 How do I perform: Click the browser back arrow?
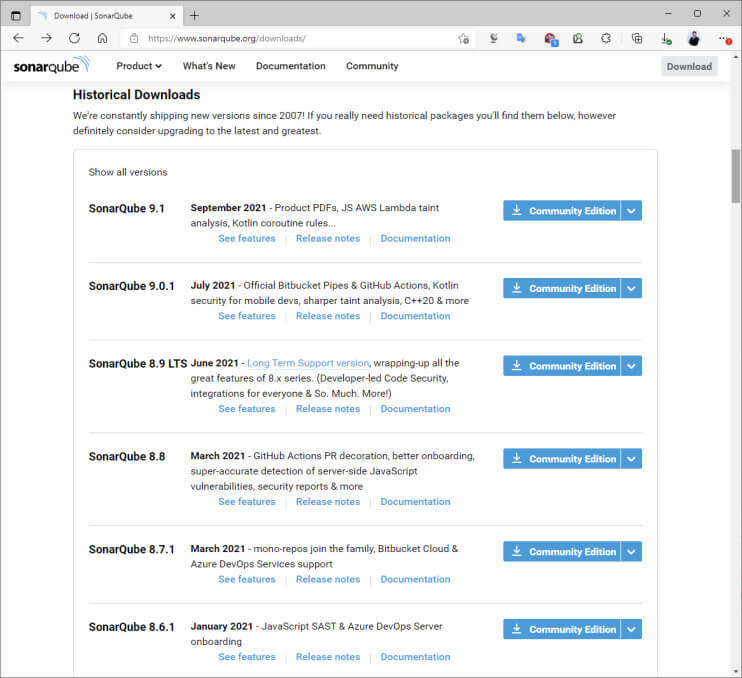pos(18,38)
